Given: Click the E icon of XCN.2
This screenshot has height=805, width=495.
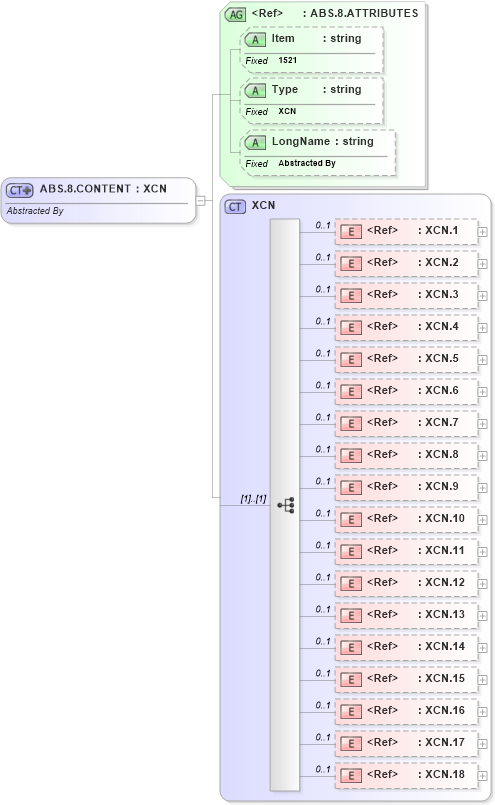Looking at the screenshot, I should (351, 263).
